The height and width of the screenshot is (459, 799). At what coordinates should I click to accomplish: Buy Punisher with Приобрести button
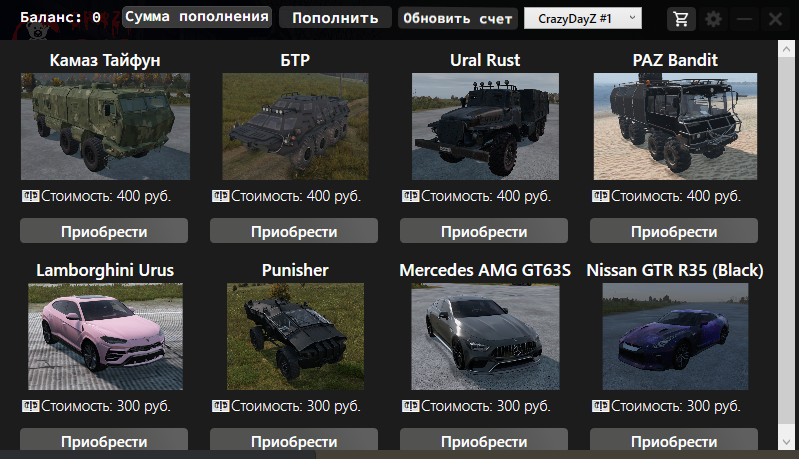tap(294, 439)
